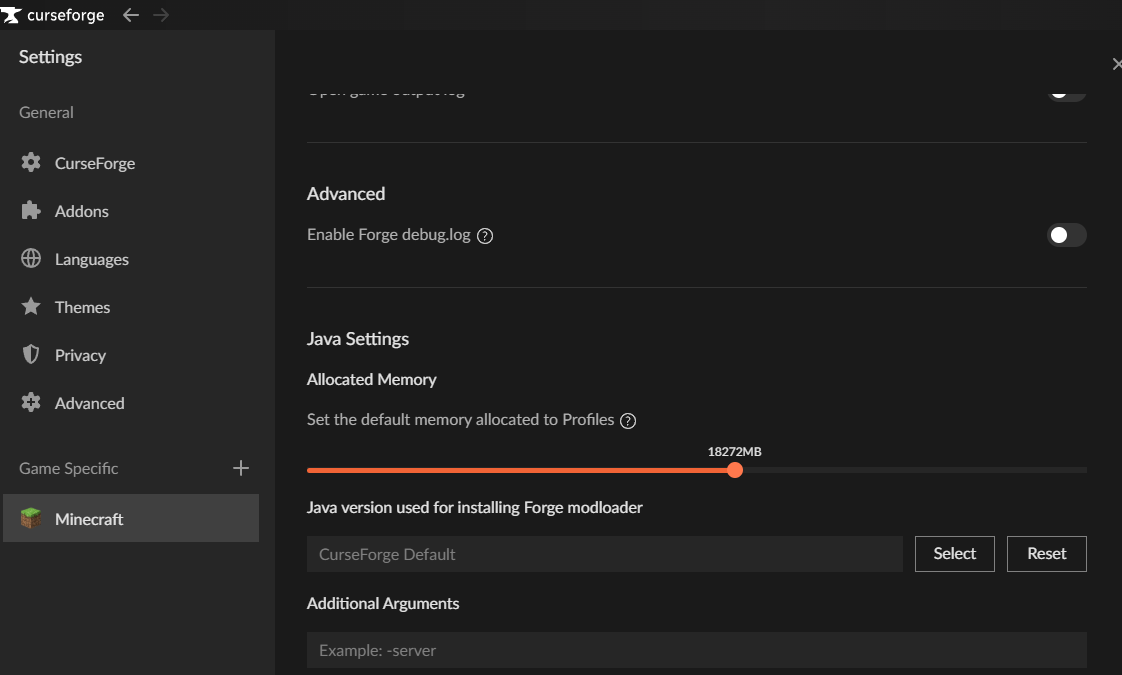The height and width of the screenshot is (675, 1122).
Task: Toggle Enable Forge debug.log switch
Action: [1067, 235]
